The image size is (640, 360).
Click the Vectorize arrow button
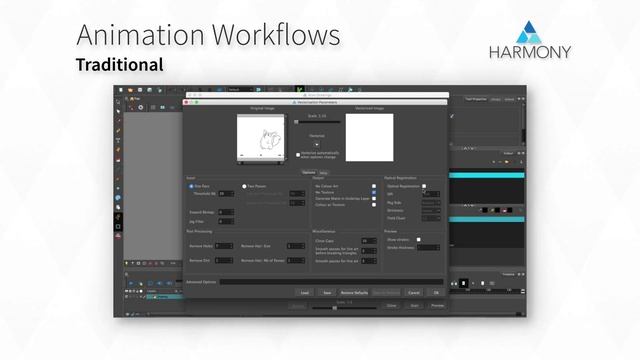[x=317, y=144]
